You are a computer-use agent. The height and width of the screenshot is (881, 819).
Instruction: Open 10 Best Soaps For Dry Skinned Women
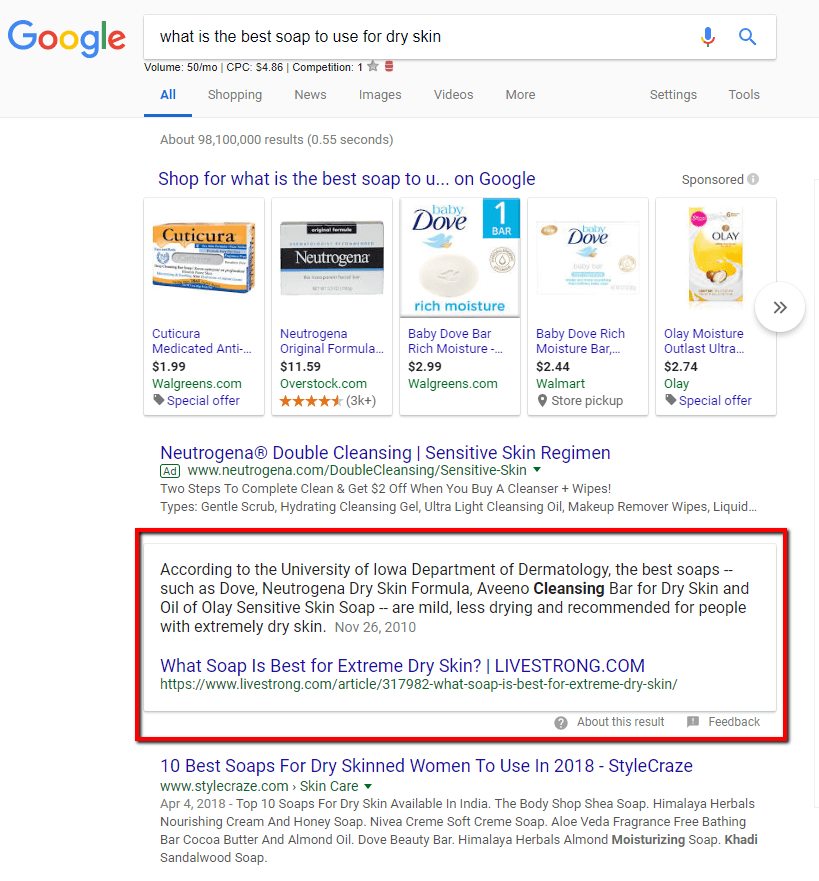pos(426,766)
